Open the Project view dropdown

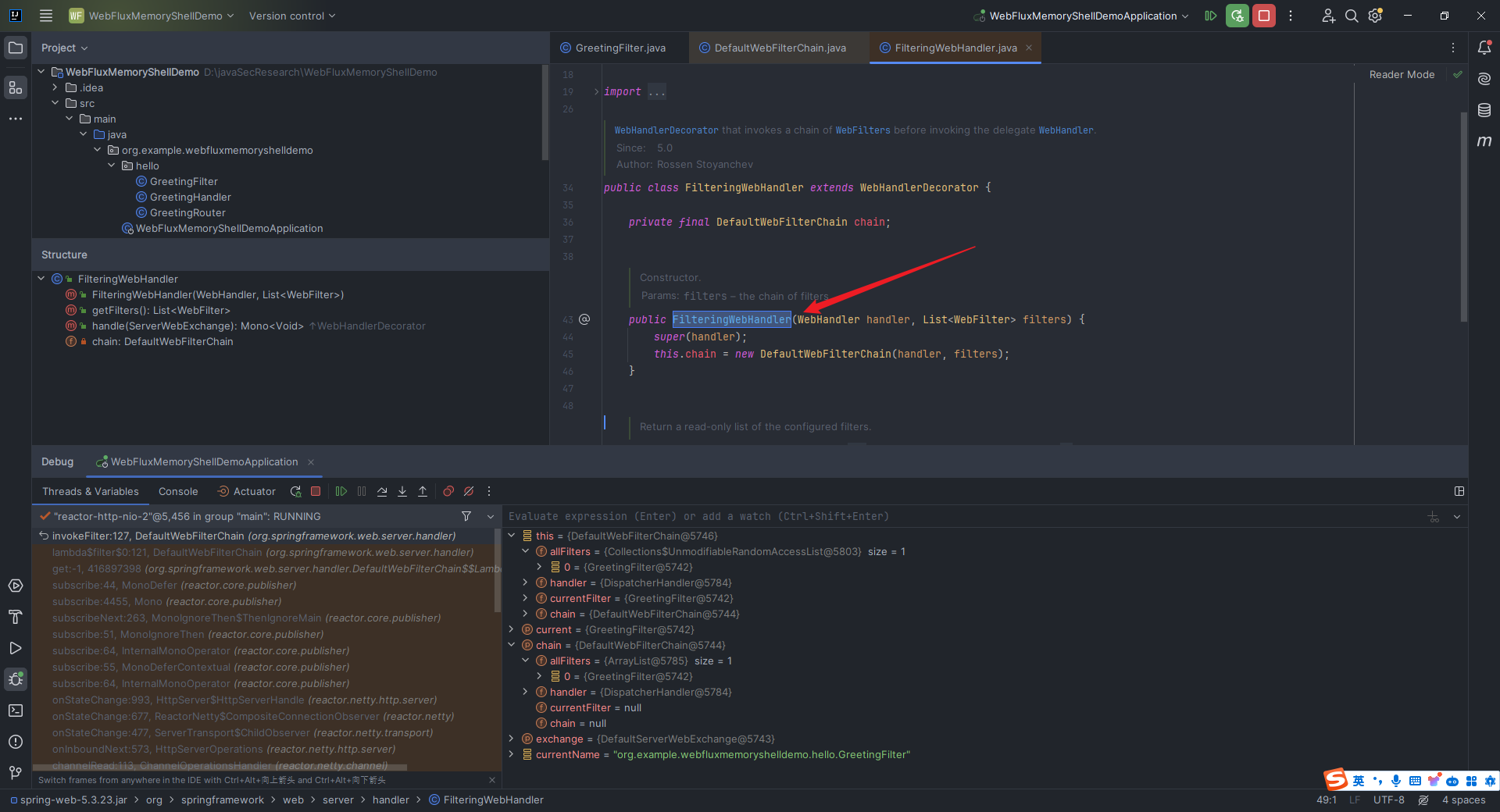(x=65, y=48)
